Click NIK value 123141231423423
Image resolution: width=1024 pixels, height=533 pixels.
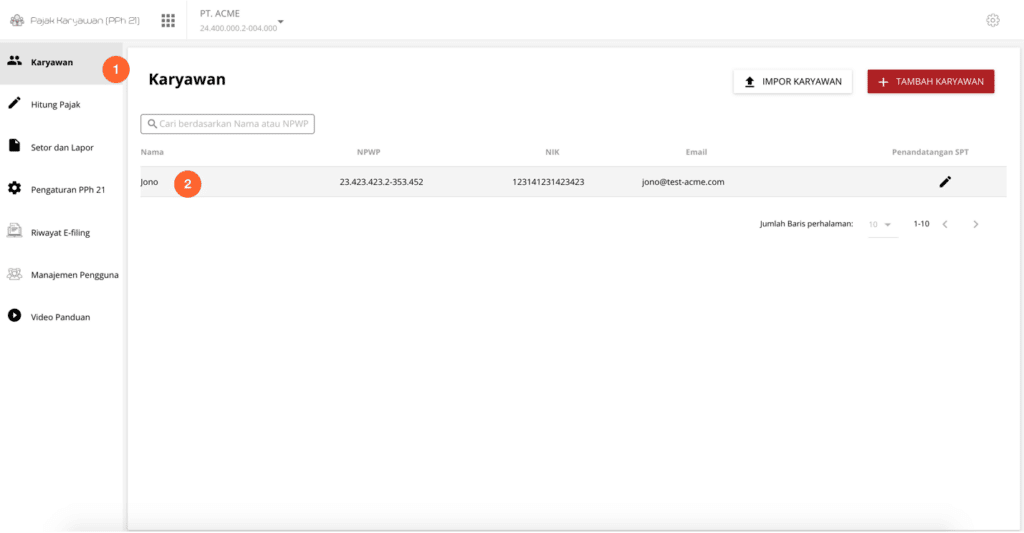click(549, 182)
